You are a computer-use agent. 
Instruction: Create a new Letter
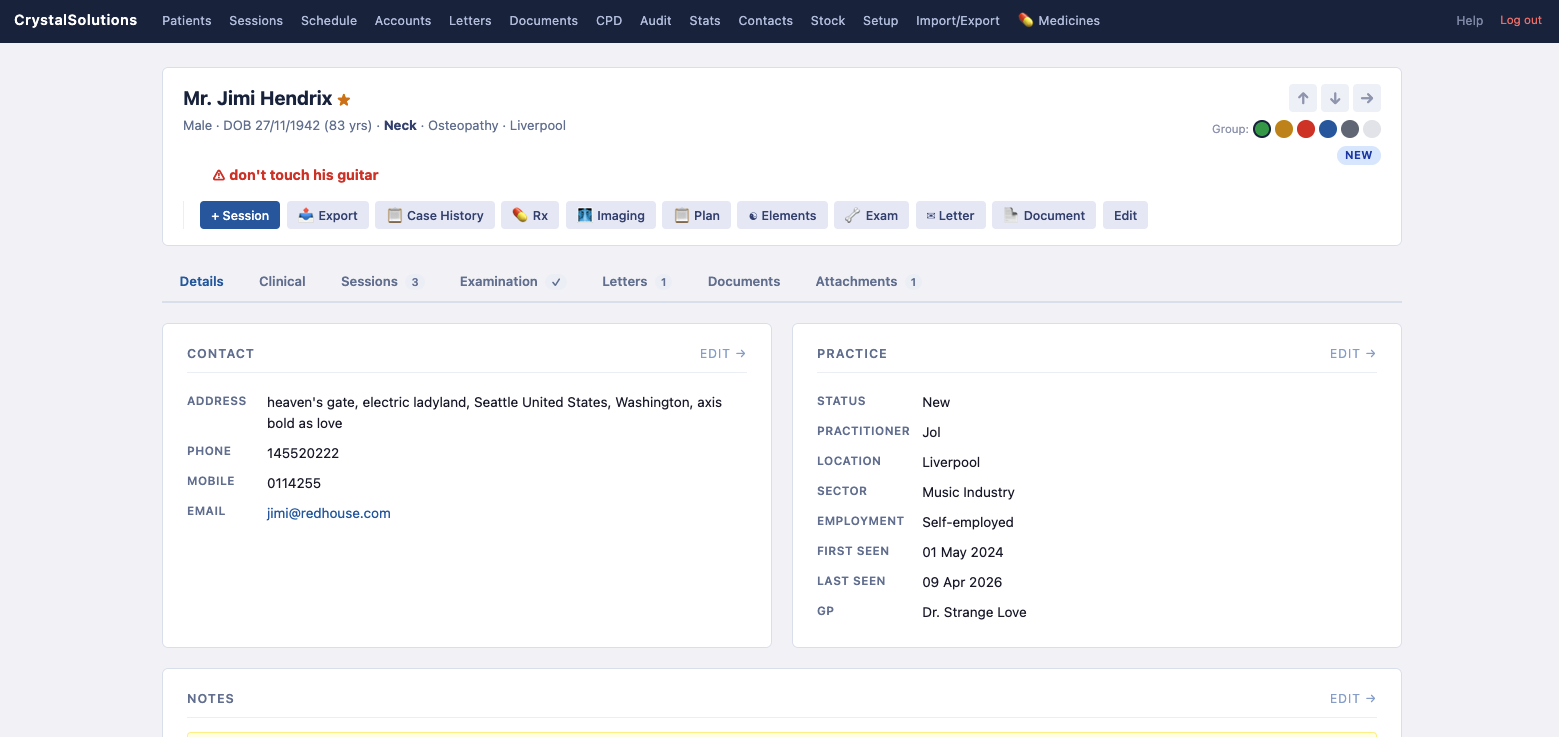point(951,215)
